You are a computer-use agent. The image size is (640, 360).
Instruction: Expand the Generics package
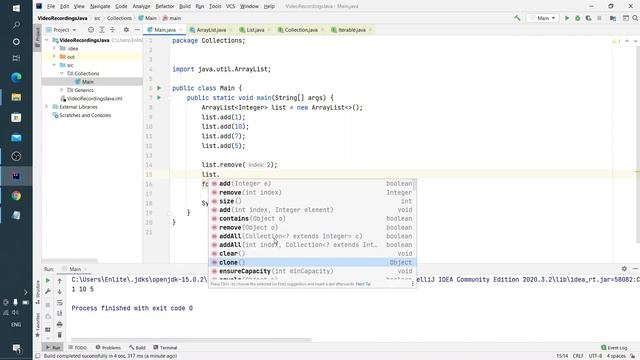[x=62, y=90]
